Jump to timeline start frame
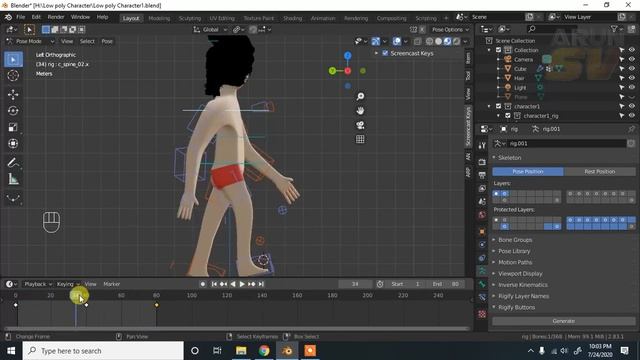640x360 pixels. (214, 284)
